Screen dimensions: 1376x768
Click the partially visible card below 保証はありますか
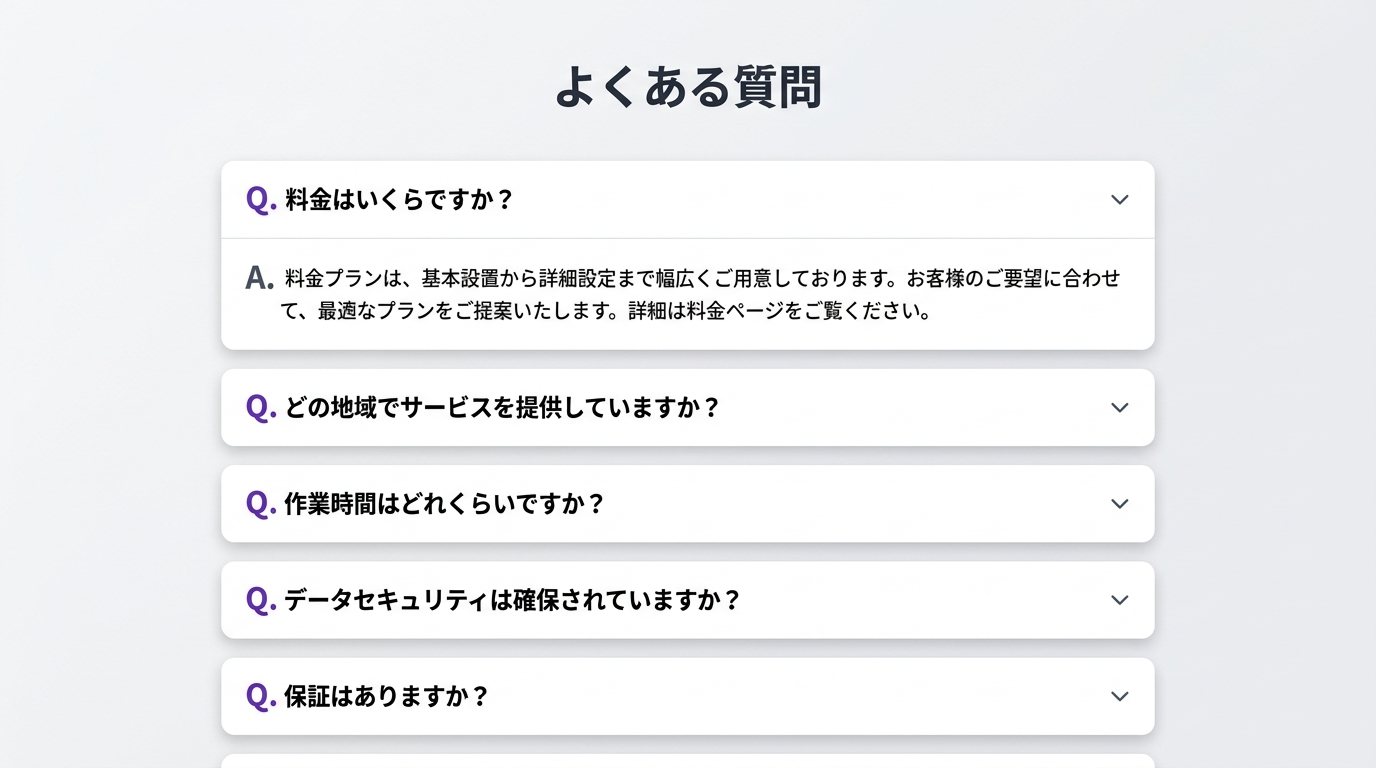pyautogui.click(x=688, y=761)
